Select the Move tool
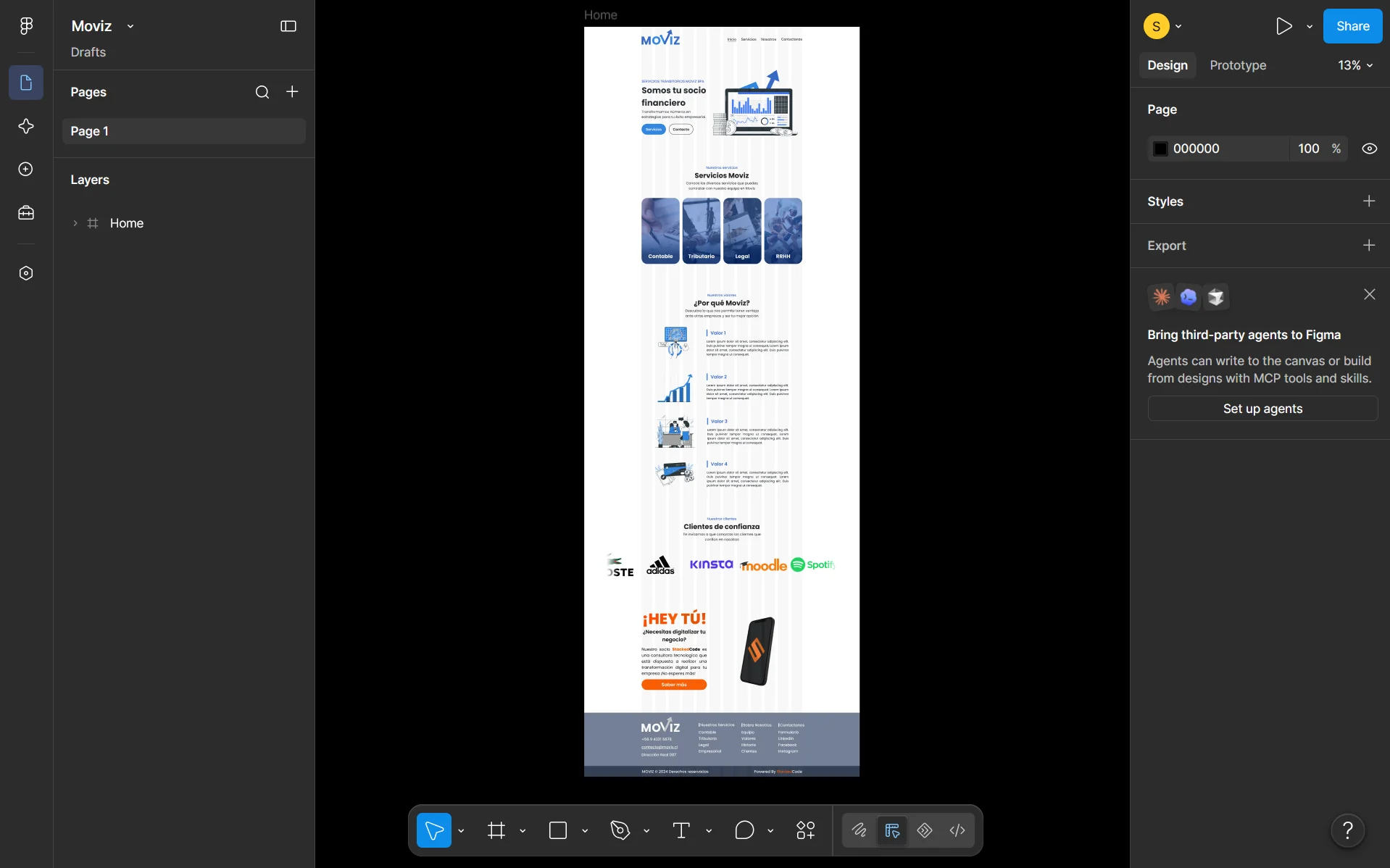This screenshot has height=868, width=1390. (434, 830)
